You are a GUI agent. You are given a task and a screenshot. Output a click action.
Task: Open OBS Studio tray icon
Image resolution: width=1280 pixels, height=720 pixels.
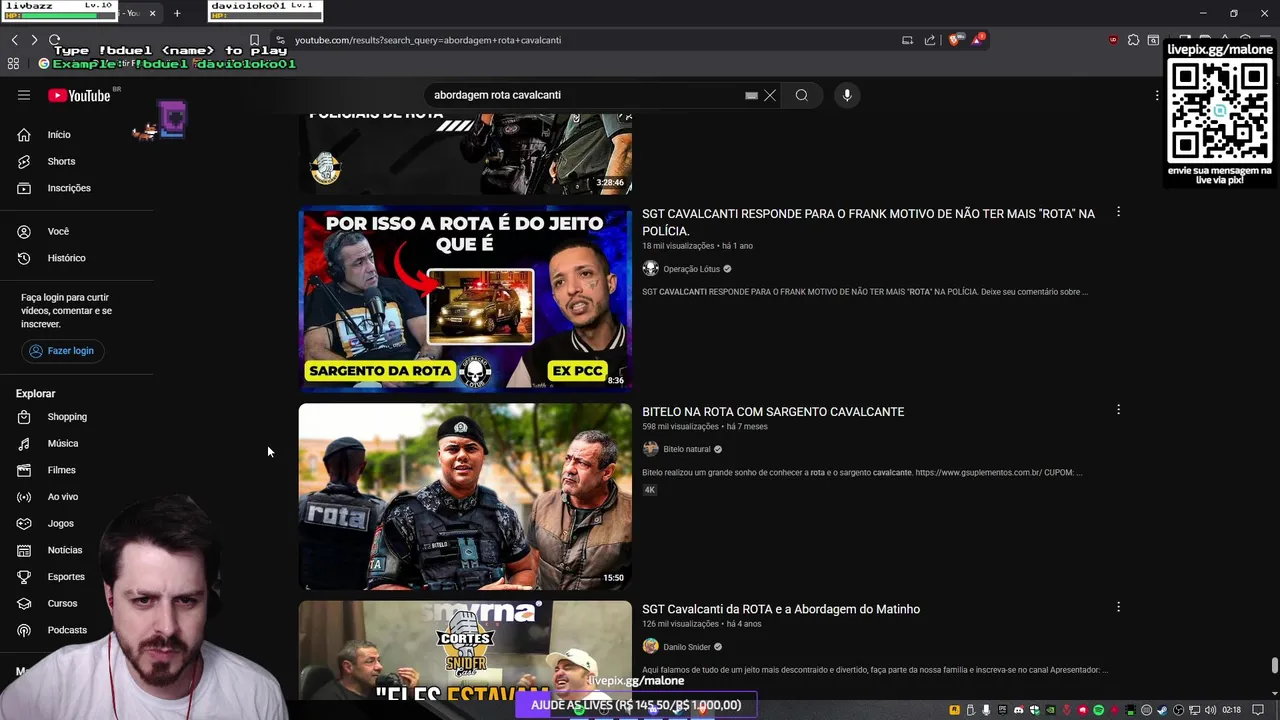(1178, 710)
